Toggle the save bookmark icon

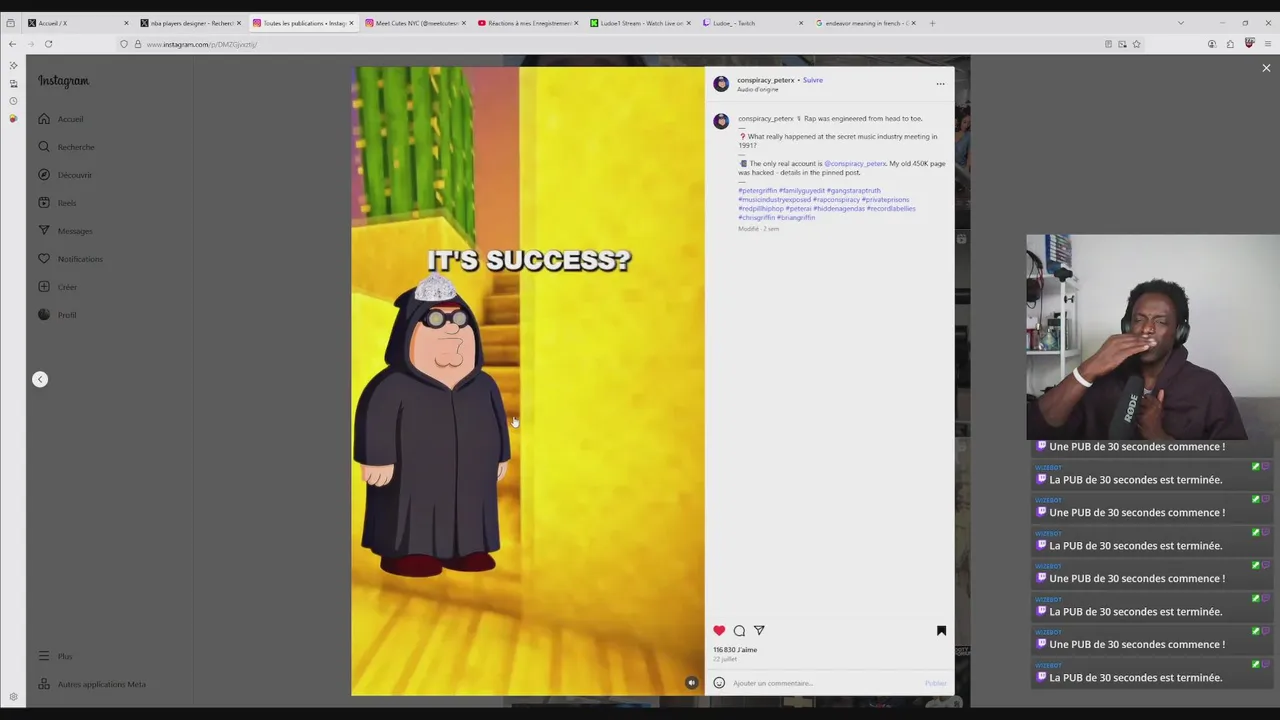941,631
